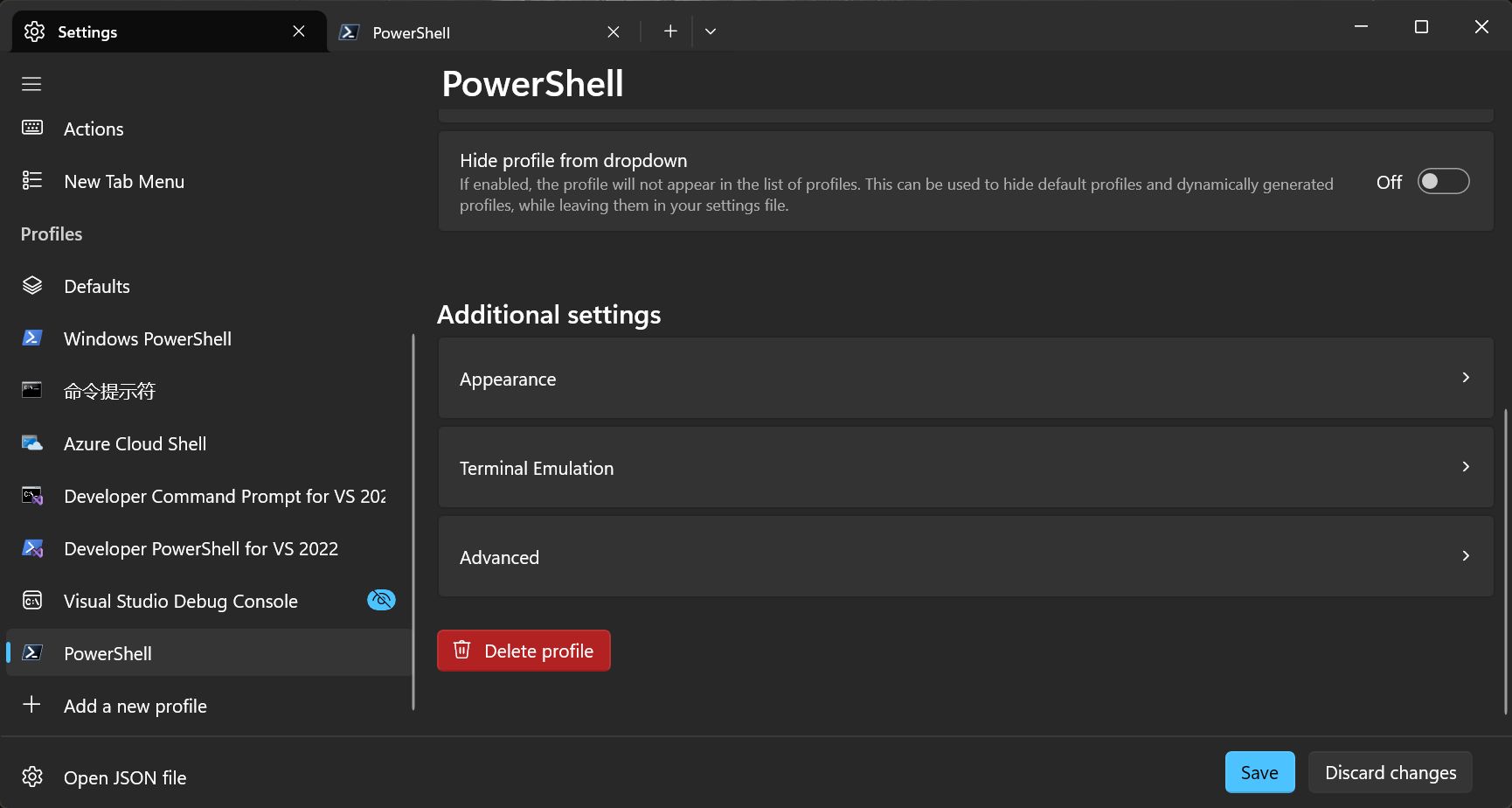The height and width of the screenshot is (808, 1512).
Task: Open the New Tab Menu page
Action: pos(209,181)
